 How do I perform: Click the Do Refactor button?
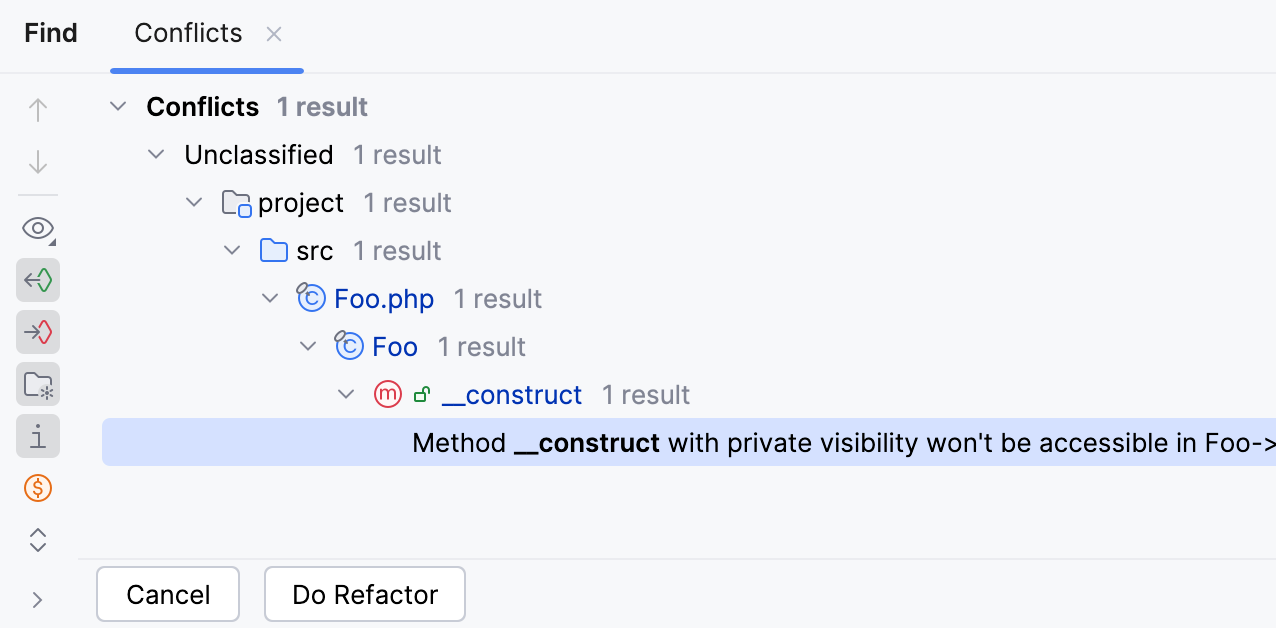click(x=364, y=594)
